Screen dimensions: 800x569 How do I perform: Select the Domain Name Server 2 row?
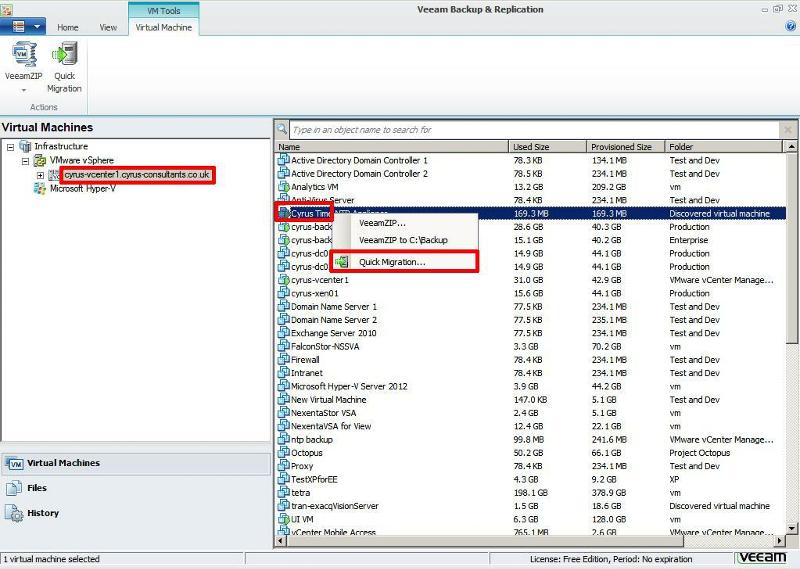point(531,320)
